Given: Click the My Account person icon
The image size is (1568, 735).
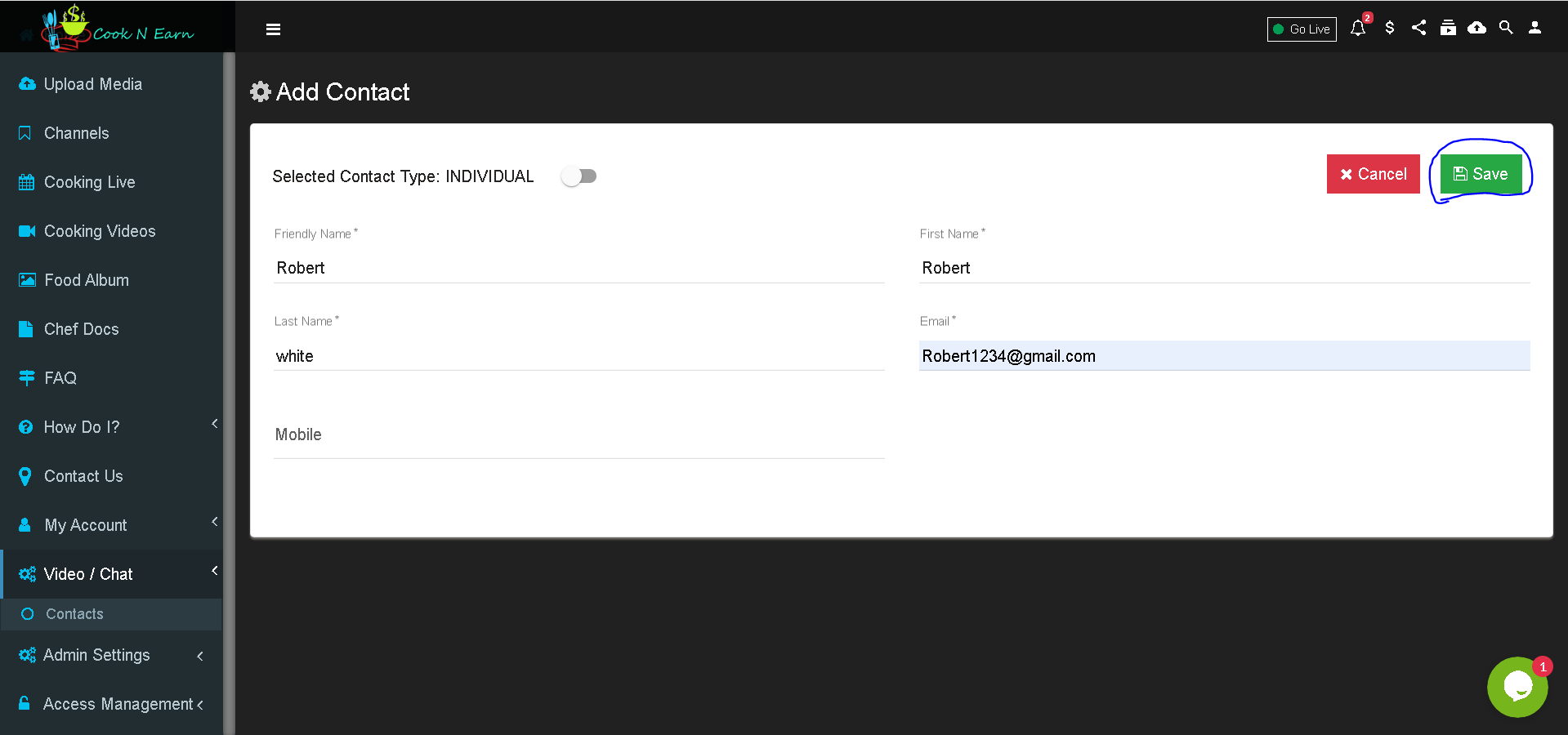Looking at the screenshot, I should (x=25, y=525).
